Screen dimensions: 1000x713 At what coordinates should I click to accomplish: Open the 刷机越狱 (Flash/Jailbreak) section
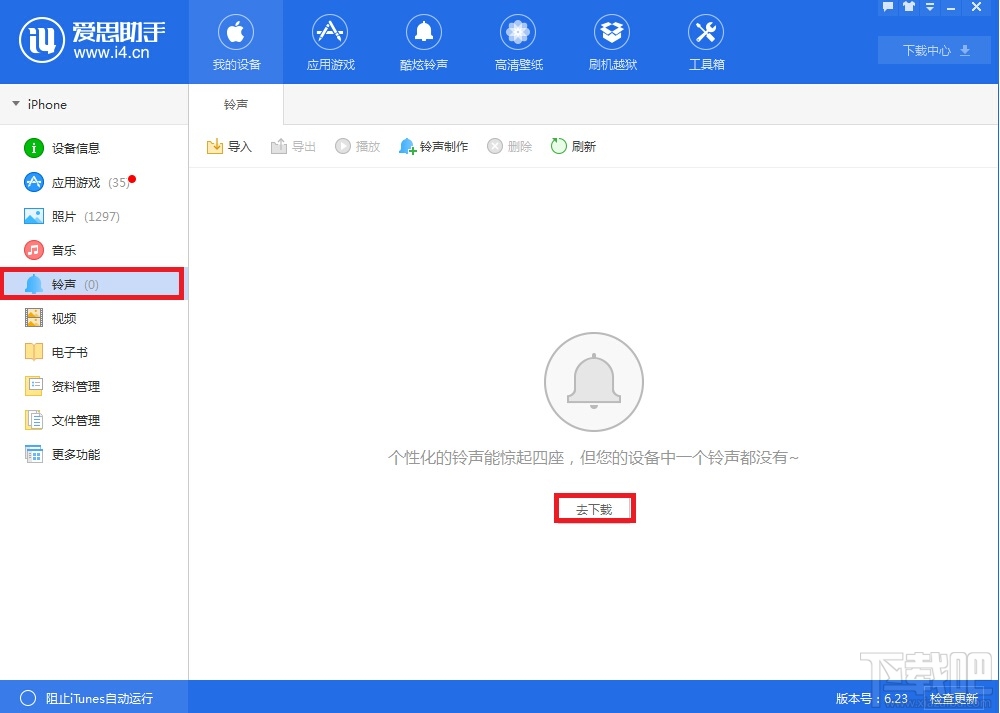(611, 42)
